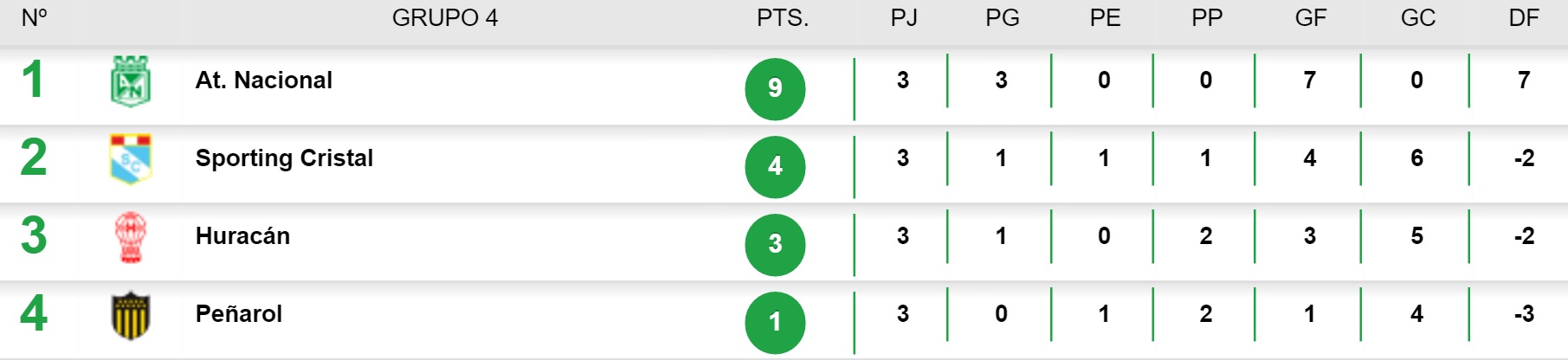
Task: Click the green position number 4
Action: (x=33, y=313)
